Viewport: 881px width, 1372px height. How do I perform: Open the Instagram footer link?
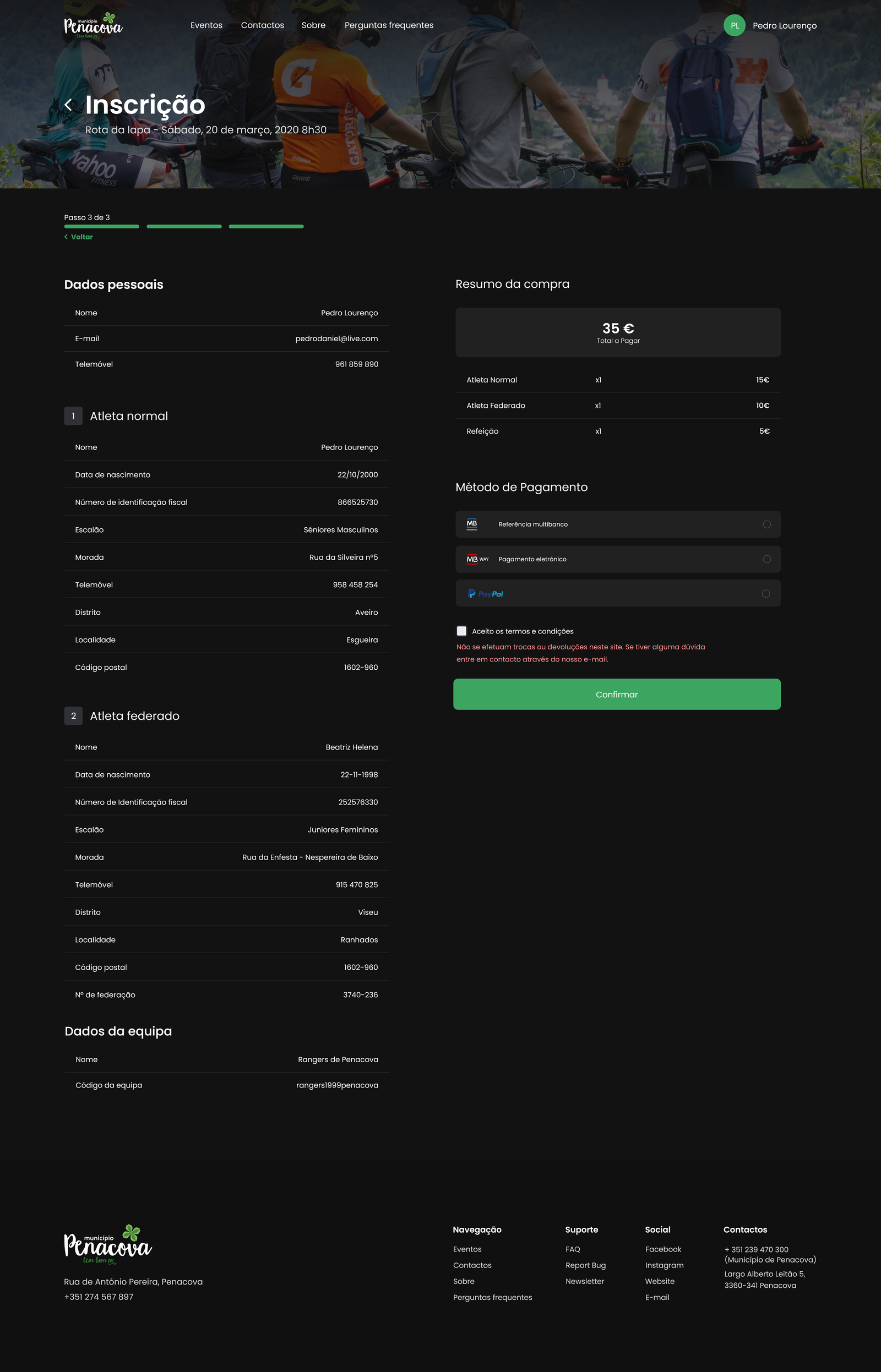click(x=664, y=1265)
